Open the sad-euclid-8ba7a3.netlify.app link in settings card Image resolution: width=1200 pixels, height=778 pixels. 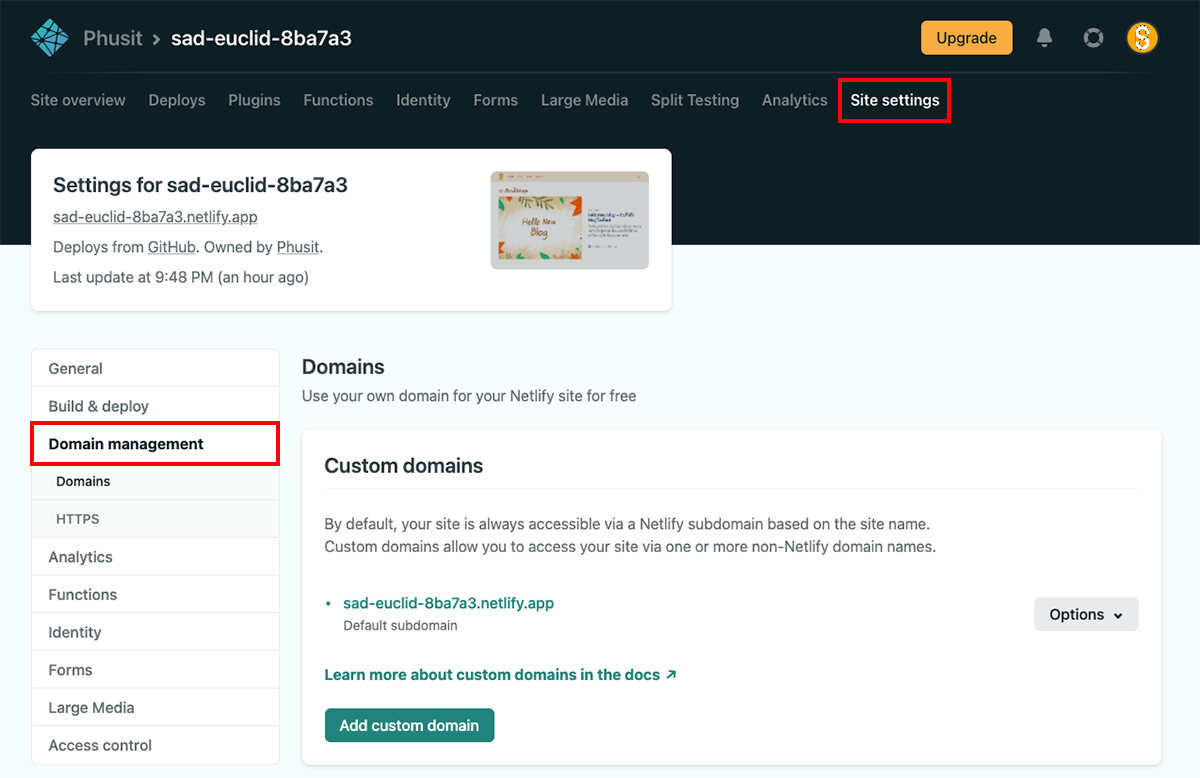[155, 217]
